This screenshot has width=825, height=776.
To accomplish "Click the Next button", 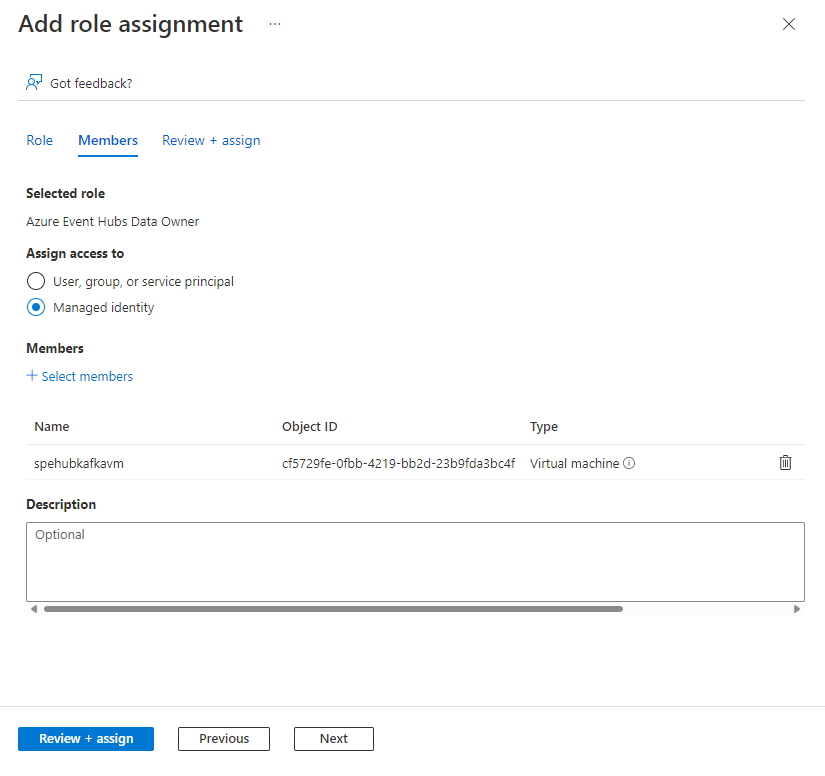I will tap(334, 738).
